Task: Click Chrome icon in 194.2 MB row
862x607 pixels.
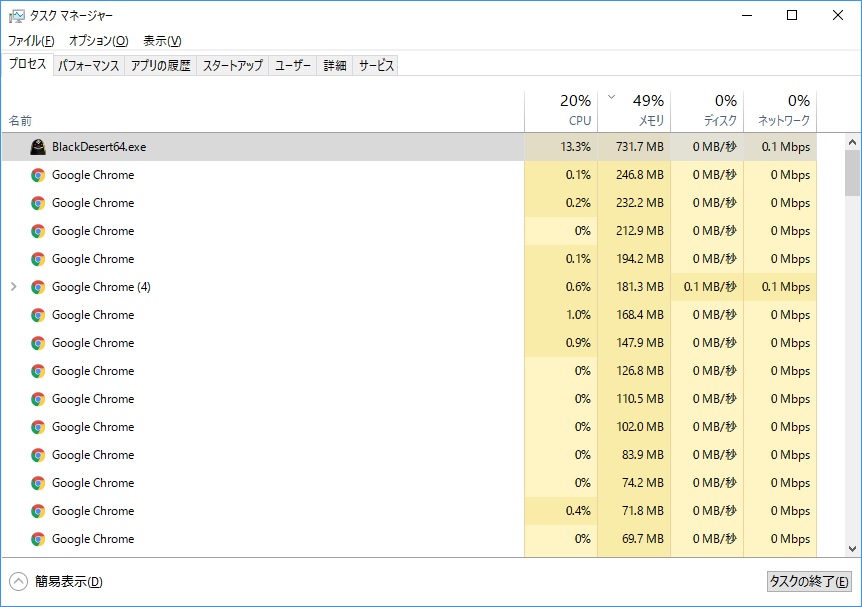Action: [x=38, y=259]
